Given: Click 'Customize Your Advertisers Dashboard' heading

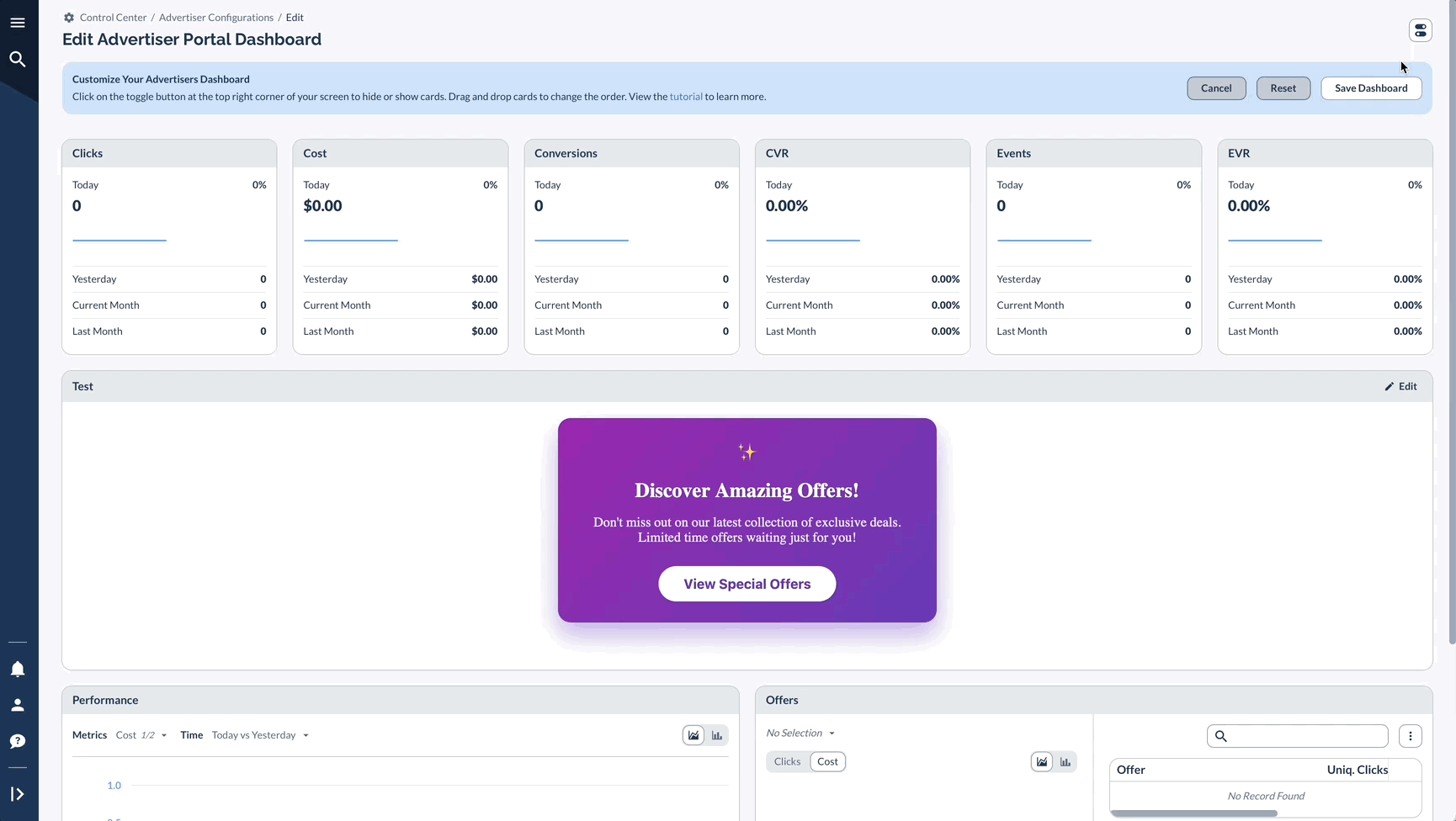Looking at the screenshot, I should [x=161, y=79].
